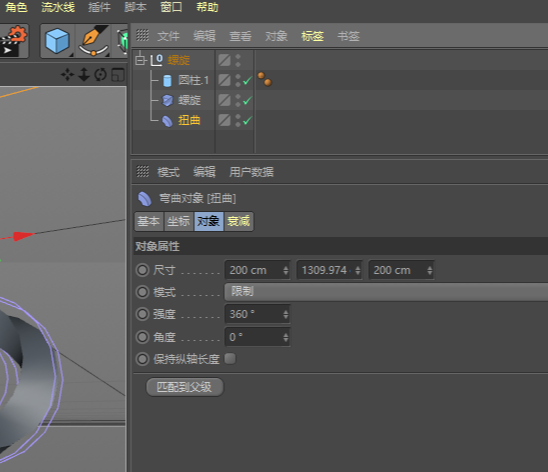Click the 圆柱.1 cylinder icon
Viewport: 548px width, 472px height.
[167, 81]
